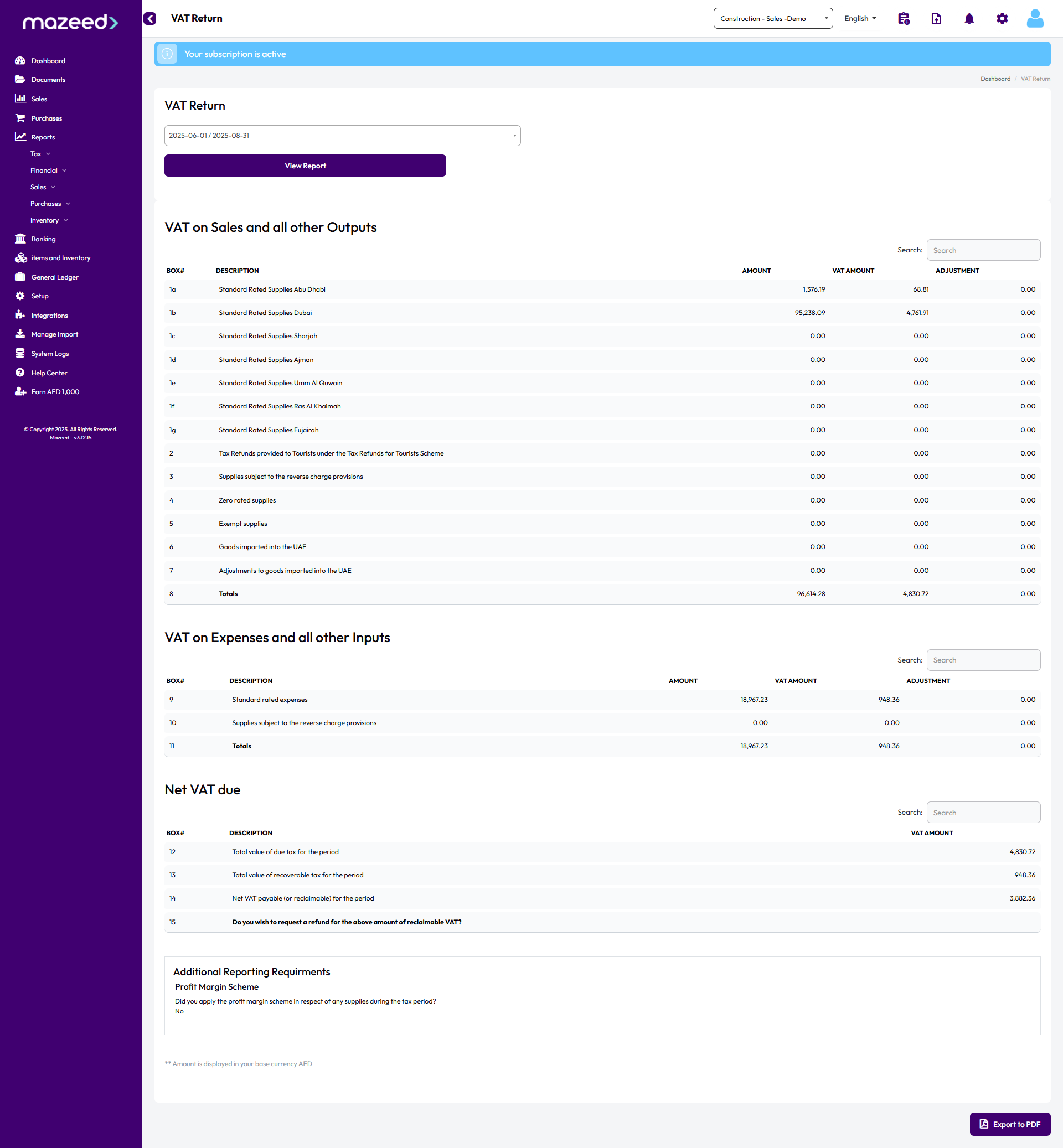Screen dimensions: 1063x1148
Task: Open the settings gear icon
Action: click(1002, 19)
